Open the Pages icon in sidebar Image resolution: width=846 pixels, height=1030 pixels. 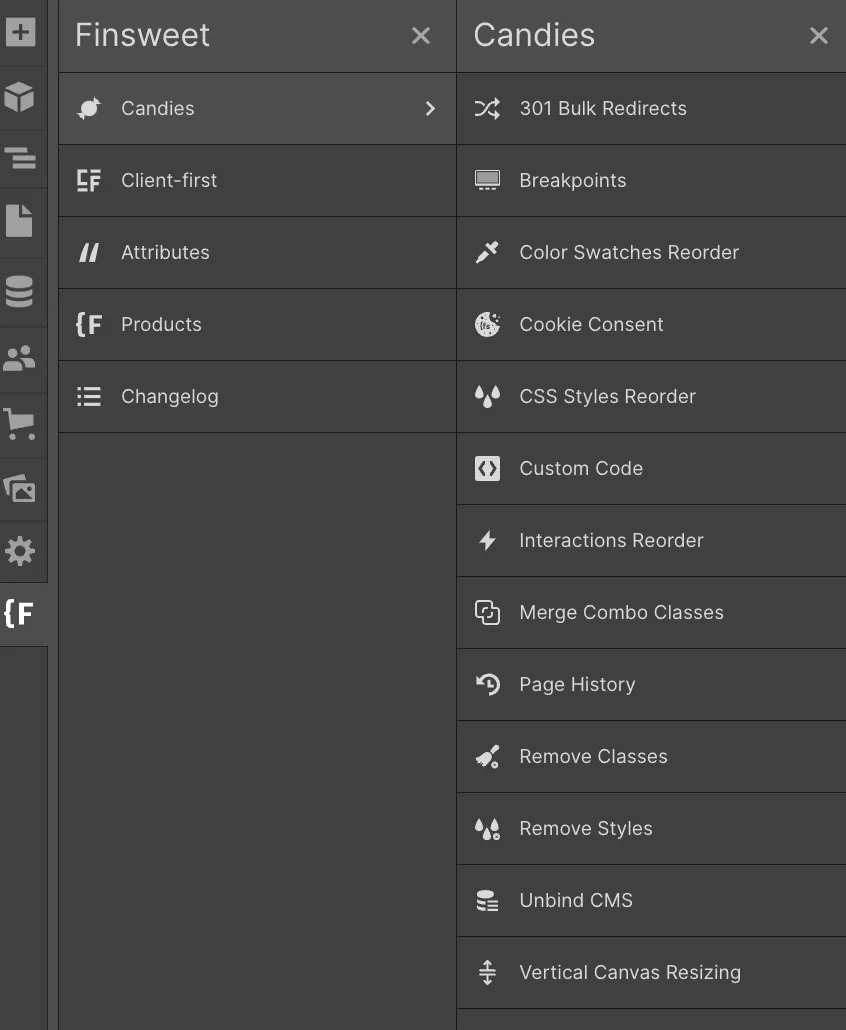point(19,221)
